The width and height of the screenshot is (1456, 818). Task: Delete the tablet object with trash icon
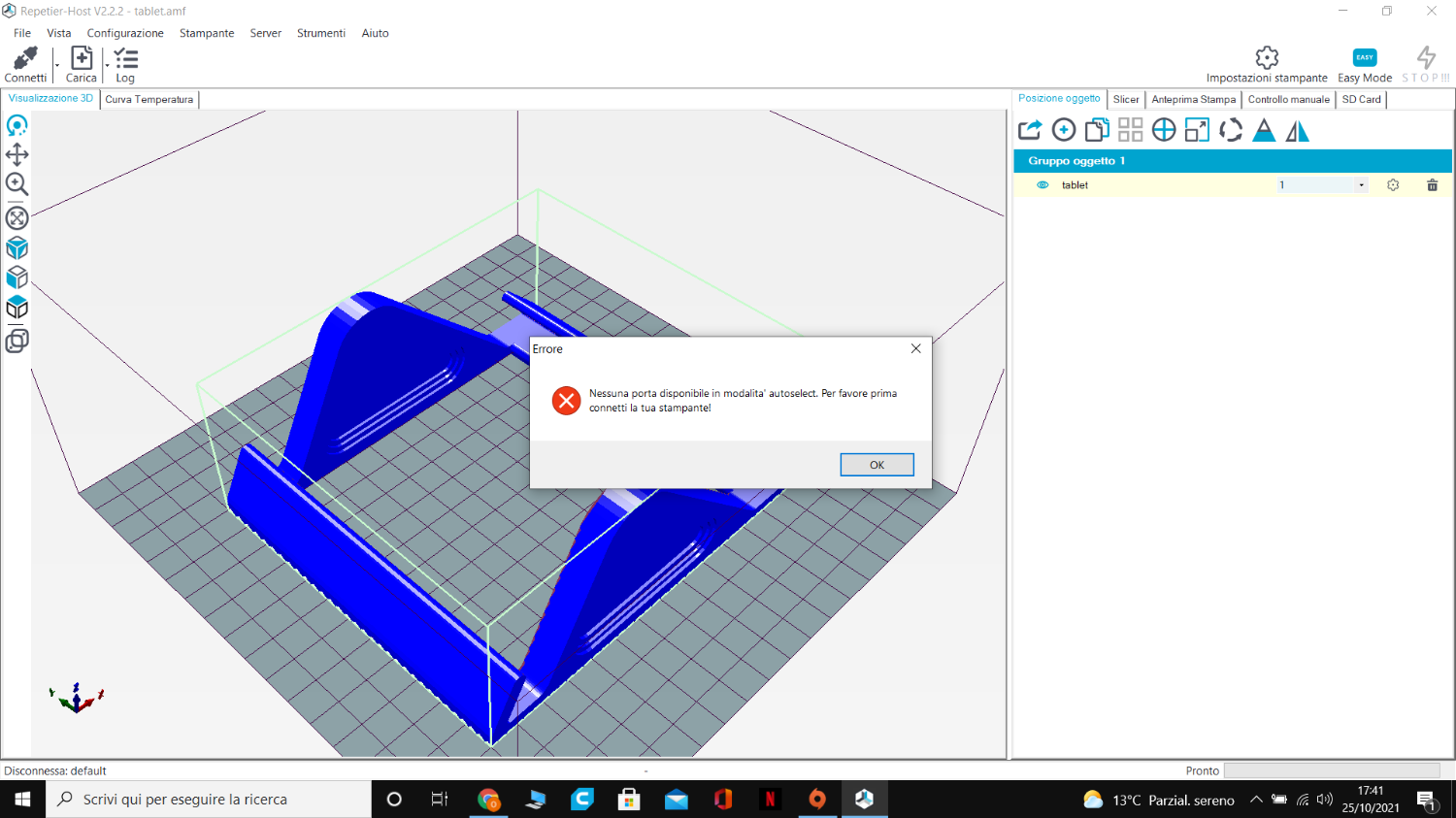[x=1432, y=185]
